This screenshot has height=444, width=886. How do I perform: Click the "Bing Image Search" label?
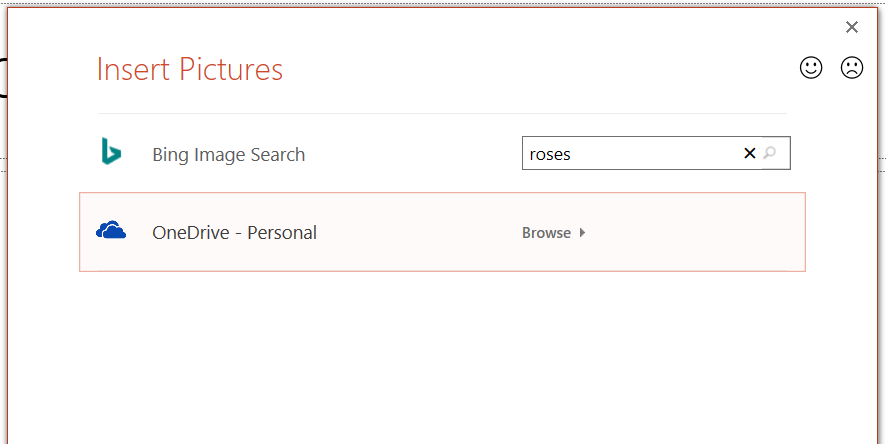pyautogui.click(x=228, y=155)
